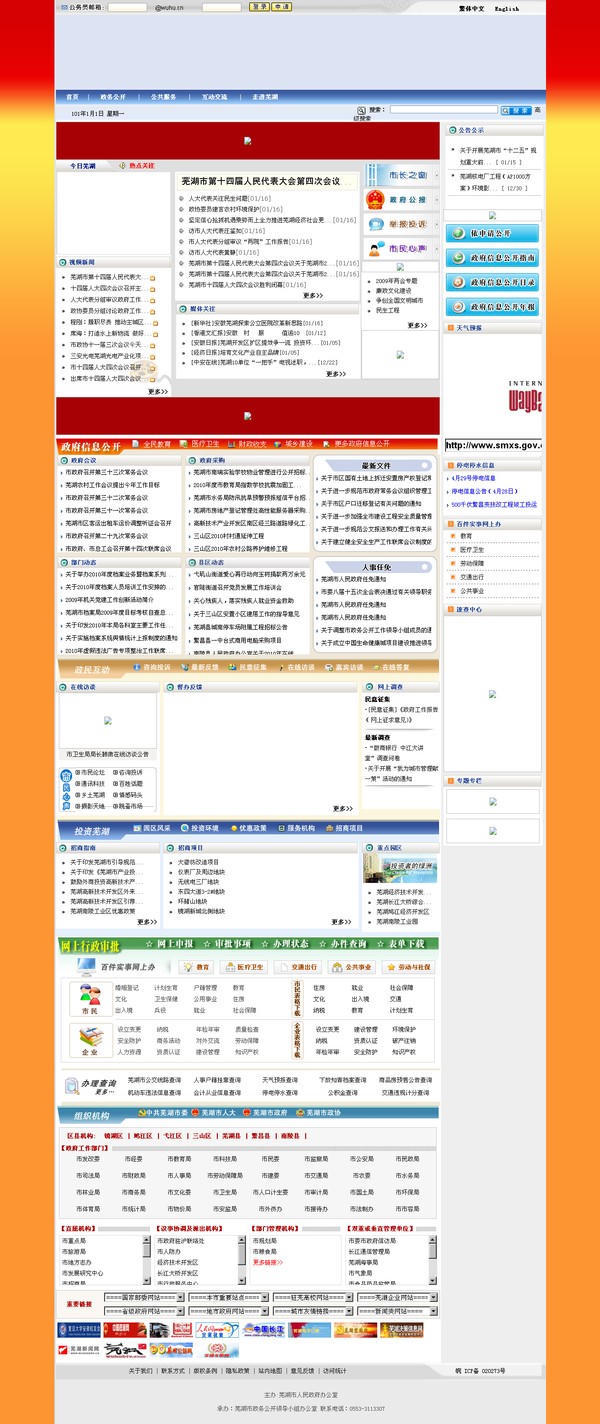Click the 关于我们 footer link

(141, 1370)
